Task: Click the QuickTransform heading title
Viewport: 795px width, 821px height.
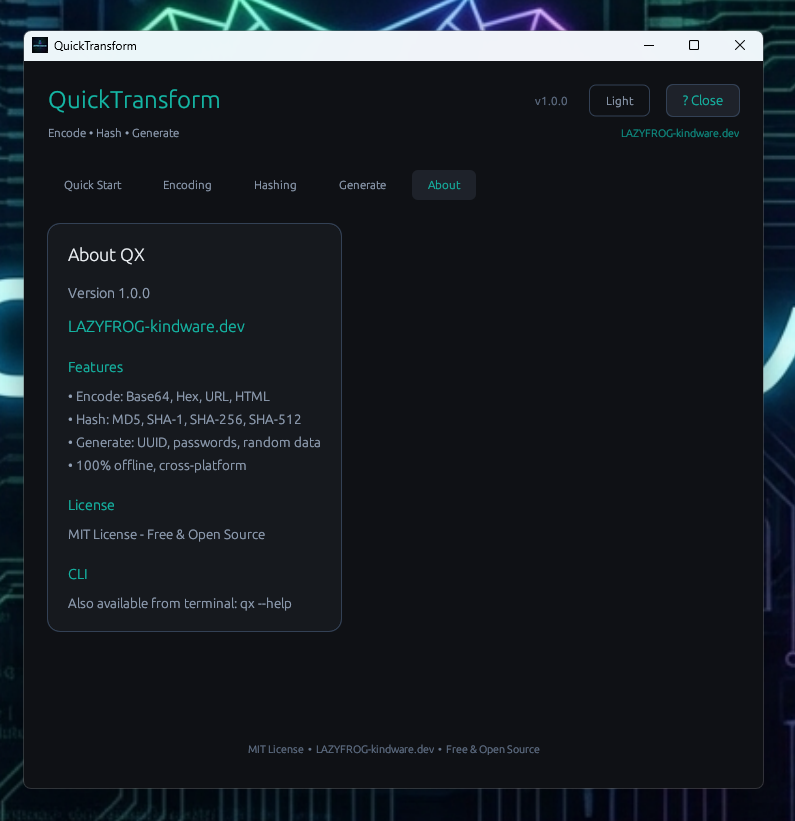Action: coord(135,100)
